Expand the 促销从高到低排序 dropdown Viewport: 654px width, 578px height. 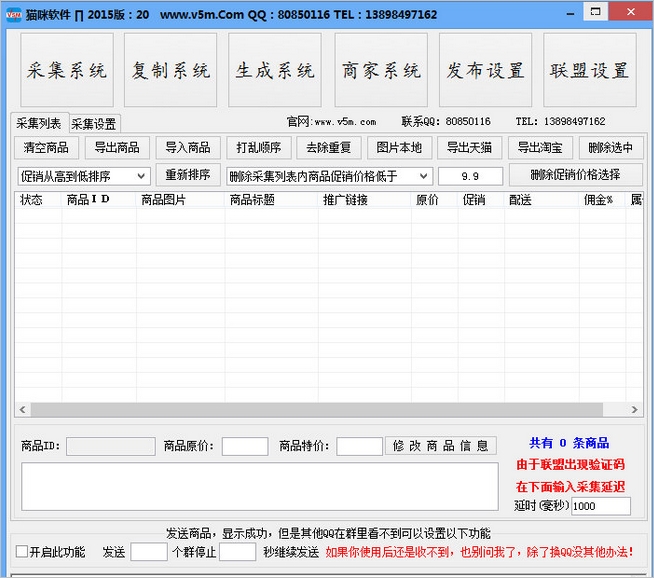[84, 176]
